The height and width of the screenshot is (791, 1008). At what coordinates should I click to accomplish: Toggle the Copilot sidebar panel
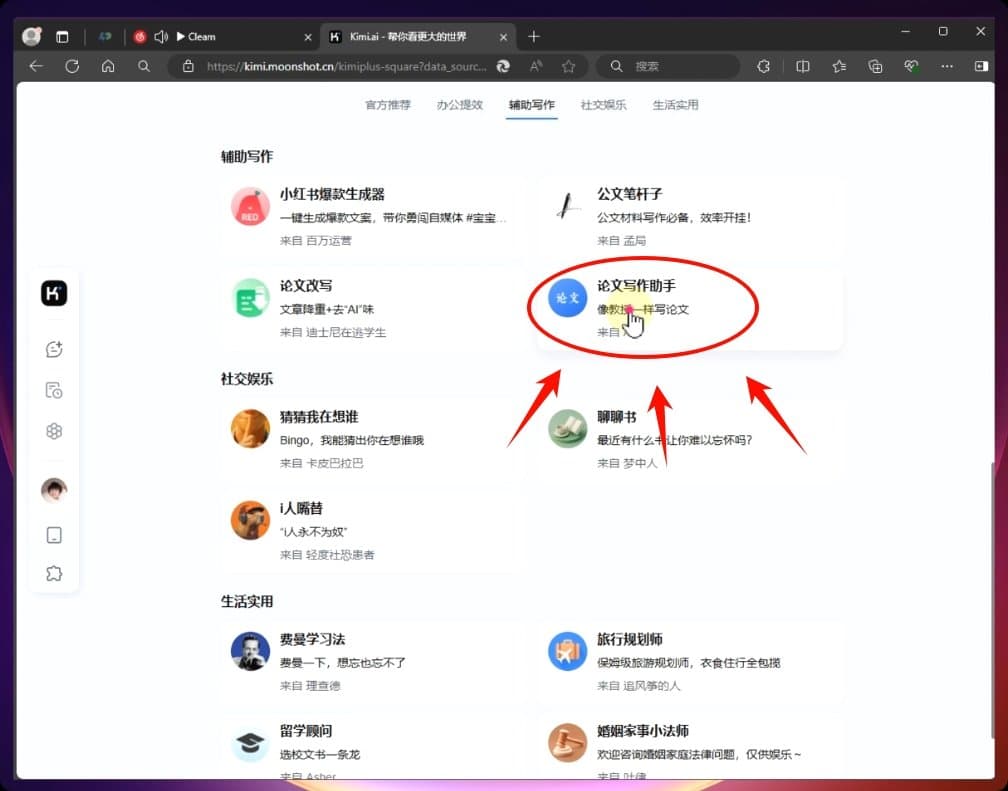click(981, 66)
